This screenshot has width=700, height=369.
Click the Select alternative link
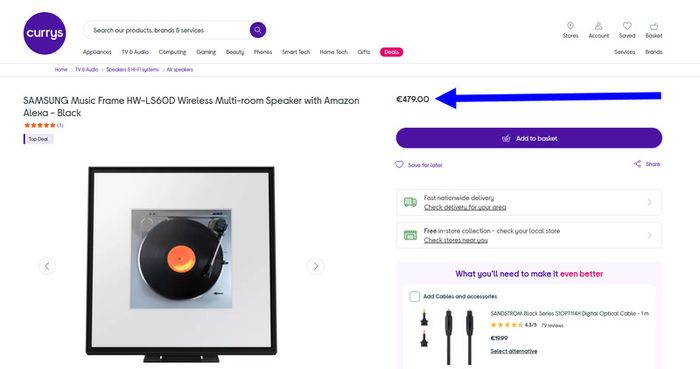tap(514, 351)
